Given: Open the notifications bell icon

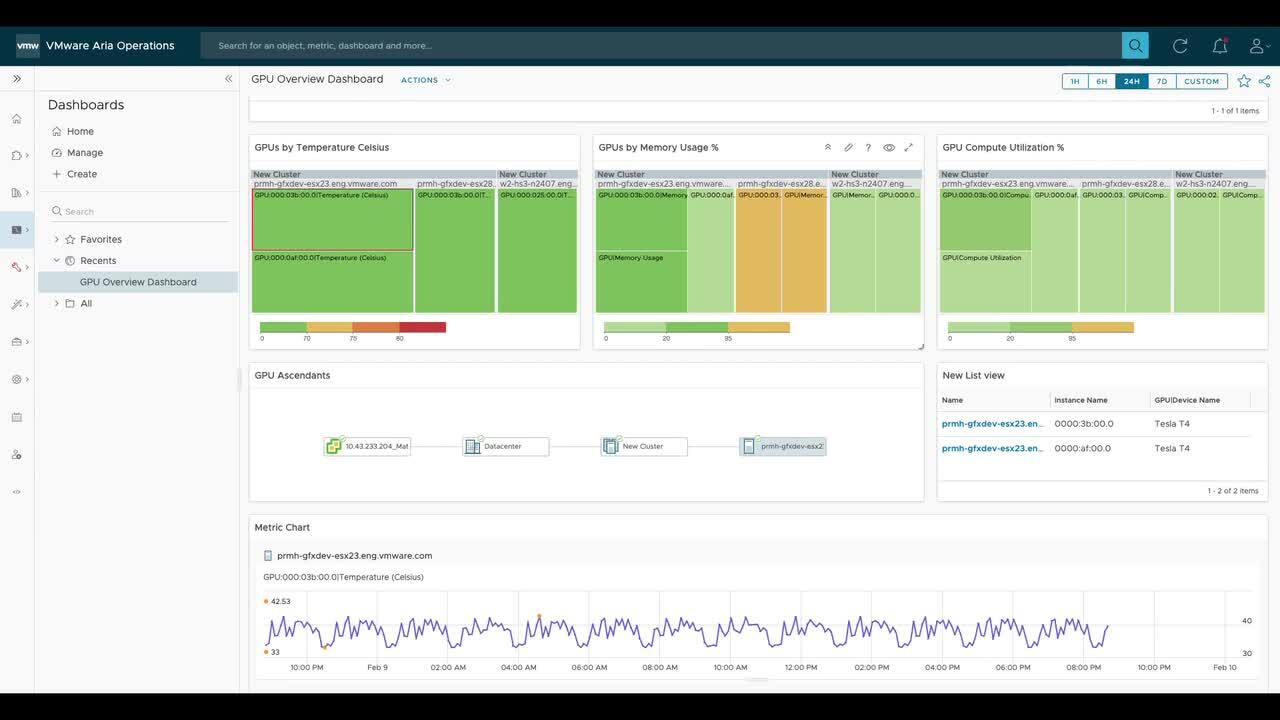Looking at the screenshot, I should click(x=1218, y=44).
